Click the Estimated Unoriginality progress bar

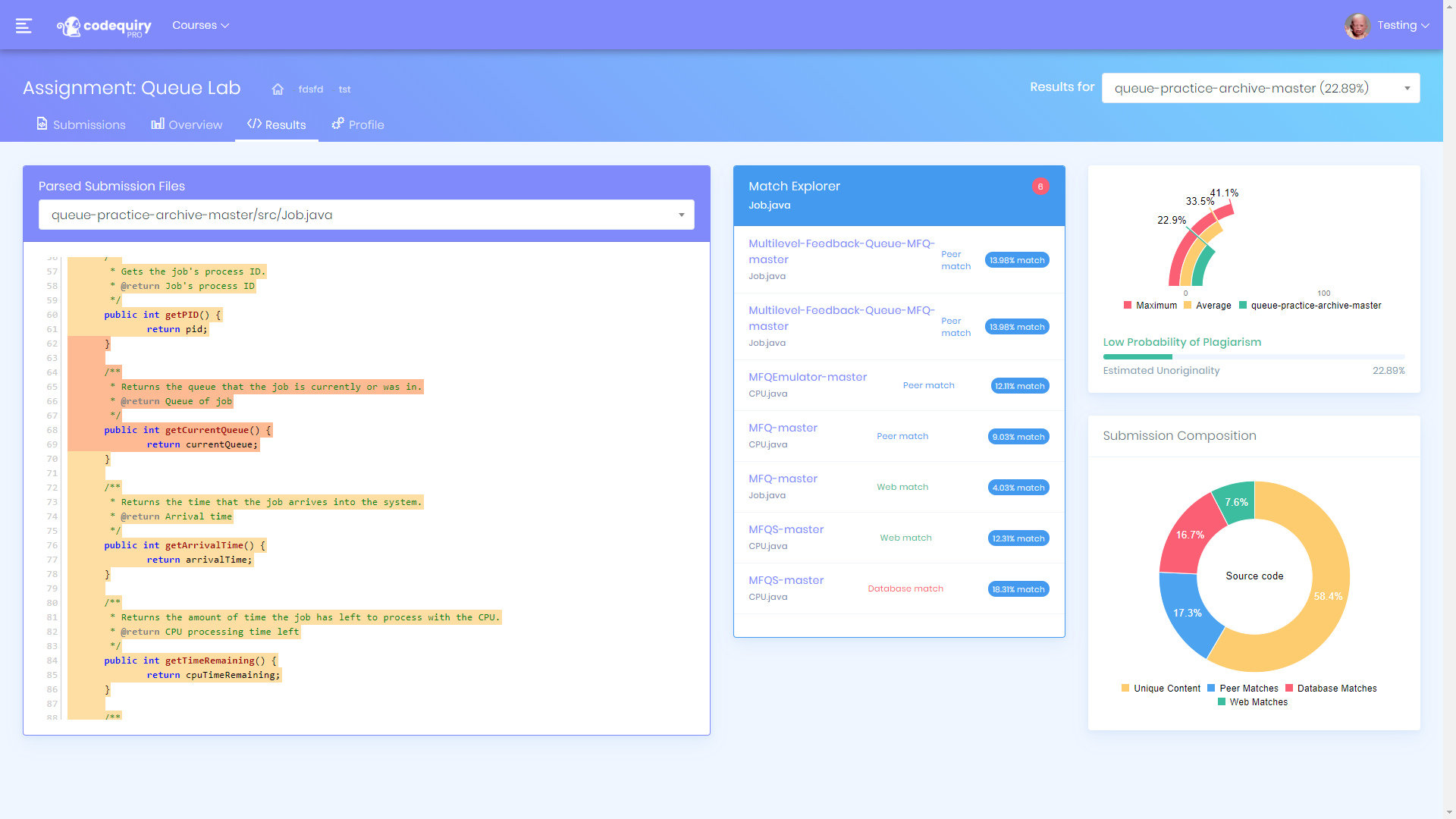[1254, 356]
